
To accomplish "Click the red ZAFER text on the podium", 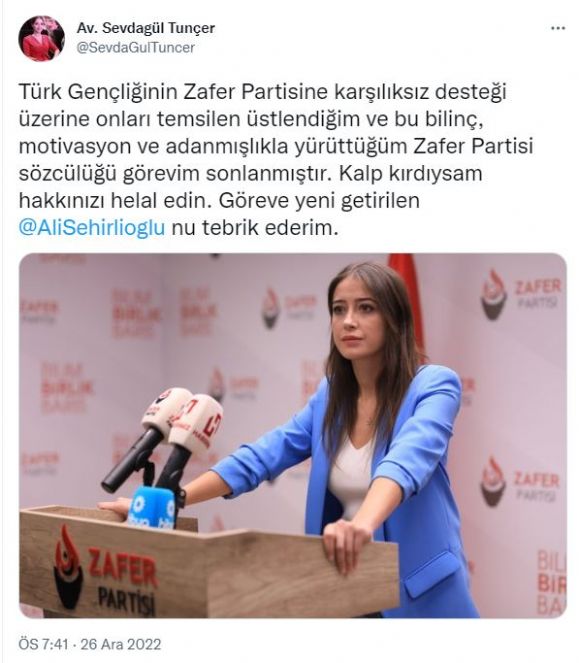I will click(123, 567).
